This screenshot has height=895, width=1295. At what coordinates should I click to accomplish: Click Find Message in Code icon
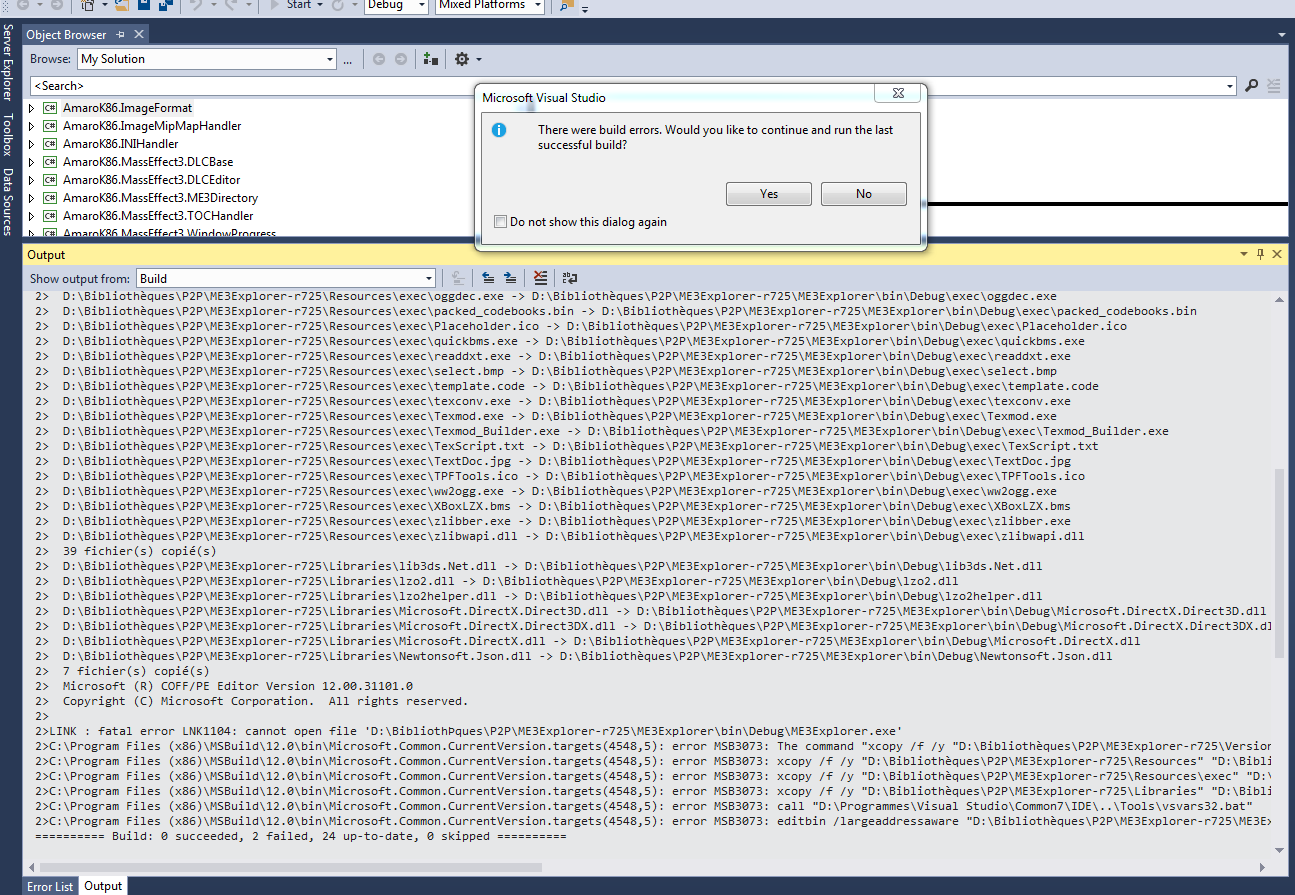click(459, 279)
